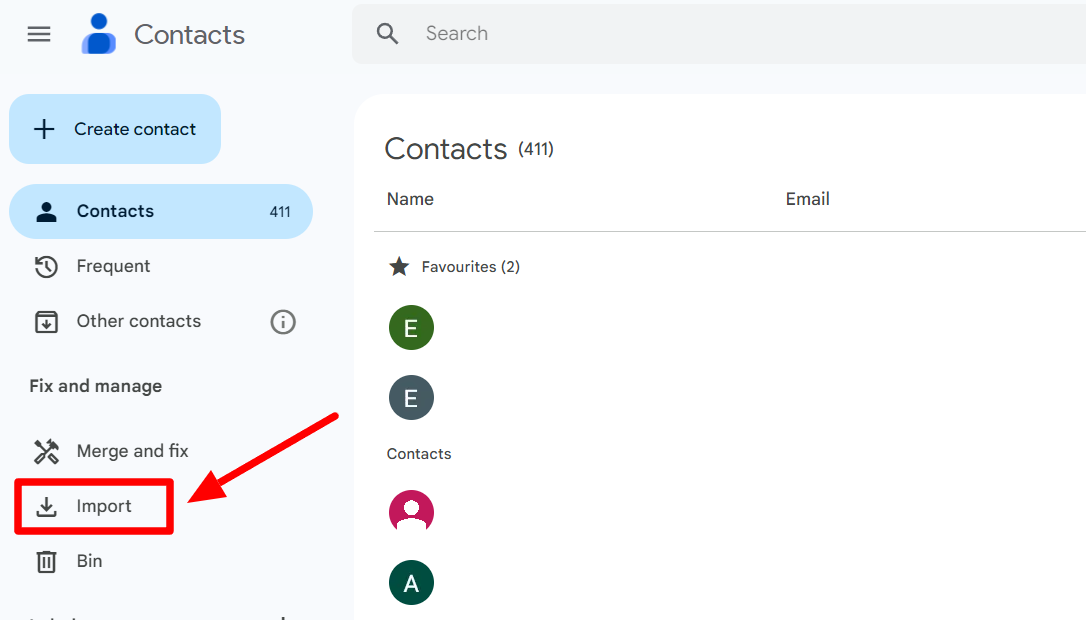Open the Frequent contacts list
Image resolution: width=1086 pixels, height=620 pixels.
point(113,266)
